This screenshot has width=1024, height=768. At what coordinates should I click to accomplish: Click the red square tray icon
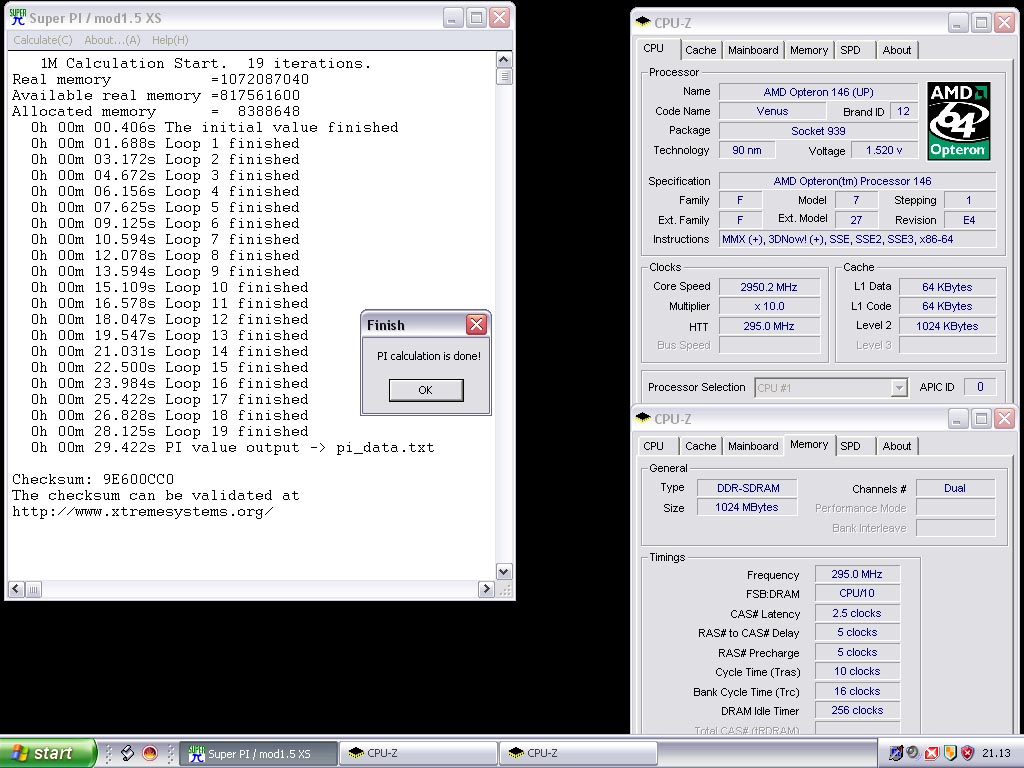(932, 753)
